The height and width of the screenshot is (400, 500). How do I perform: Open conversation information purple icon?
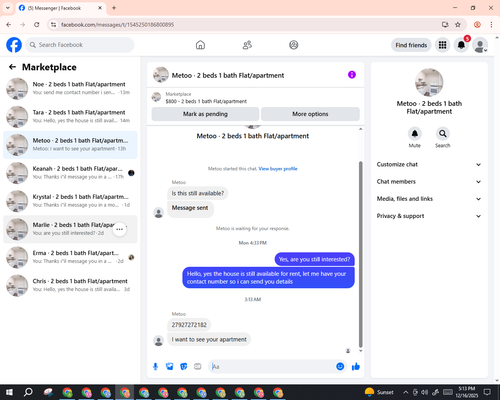click(352, 75)
